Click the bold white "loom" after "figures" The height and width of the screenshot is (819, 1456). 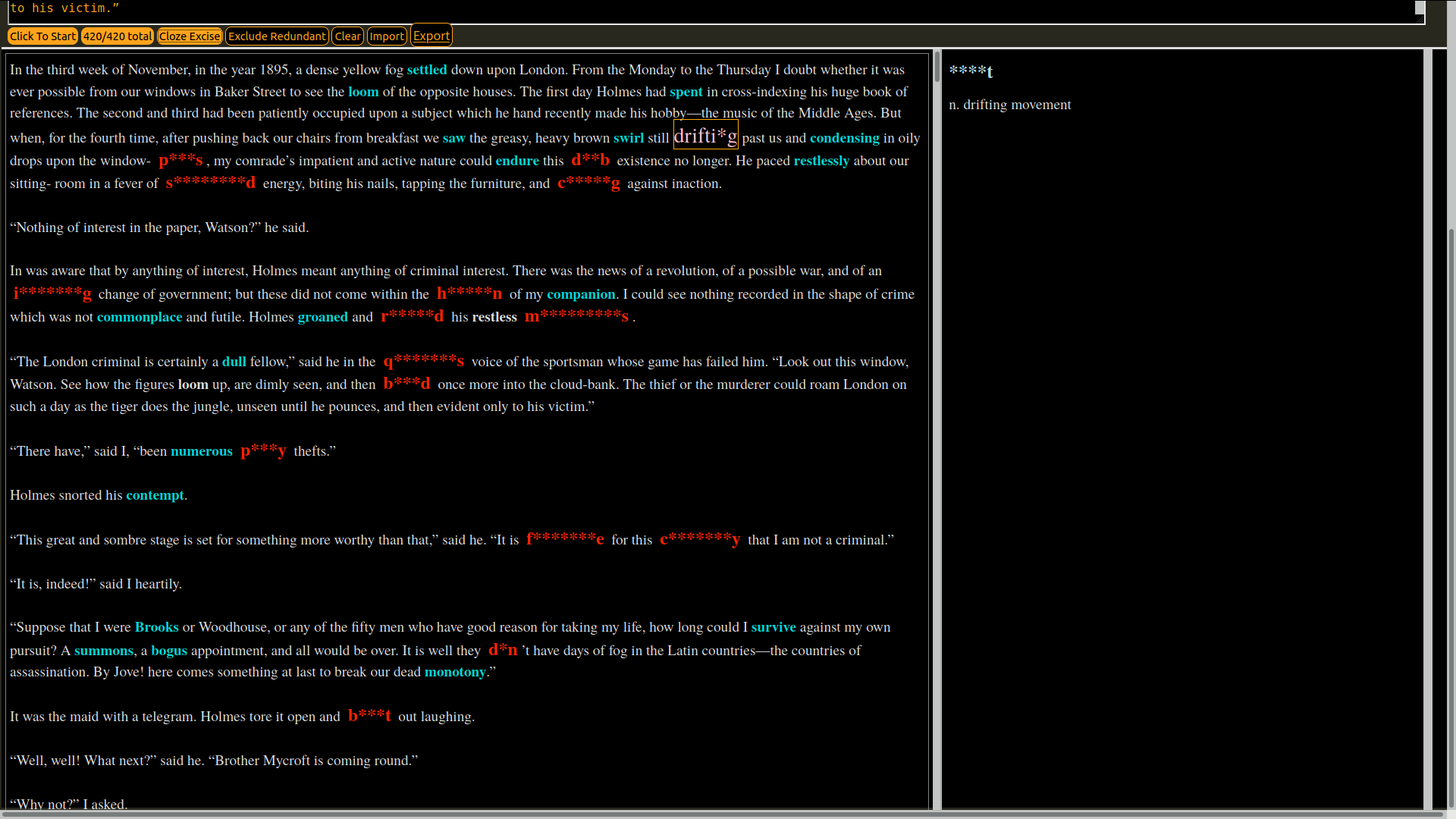click(193, 384)
